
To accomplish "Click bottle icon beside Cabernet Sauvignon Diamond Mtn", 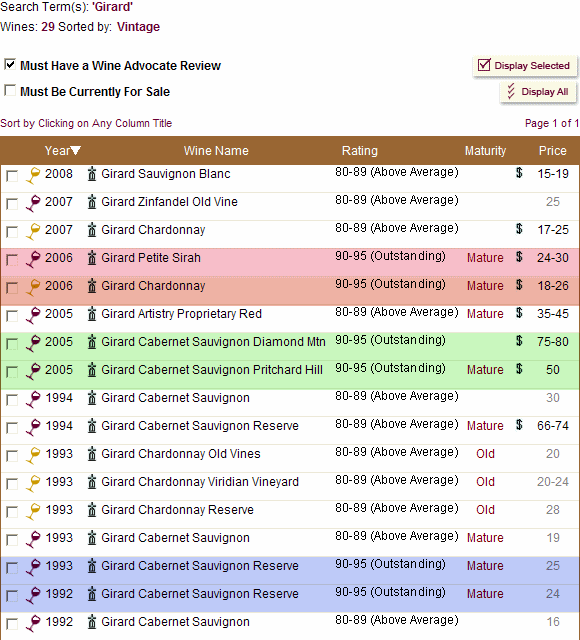I will pyautogui.click(x=92, y=342).
